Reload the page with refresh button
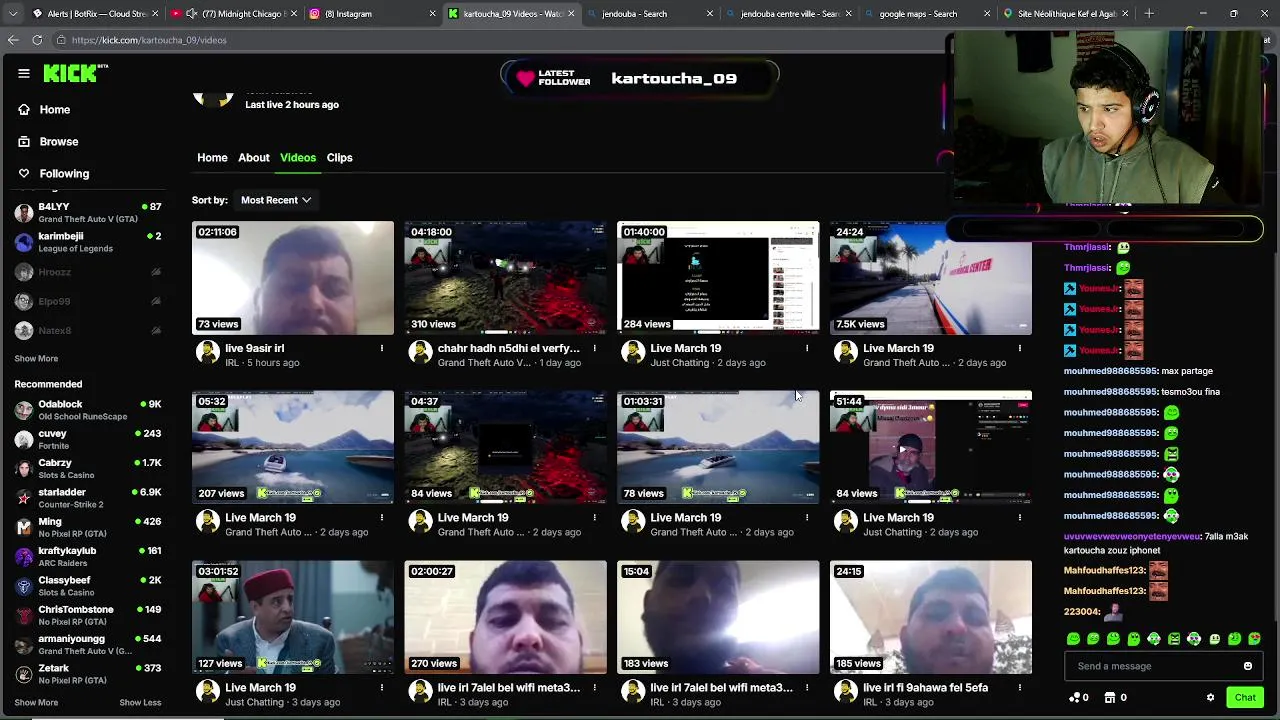The image size is (1280, 720). (37, 40)
